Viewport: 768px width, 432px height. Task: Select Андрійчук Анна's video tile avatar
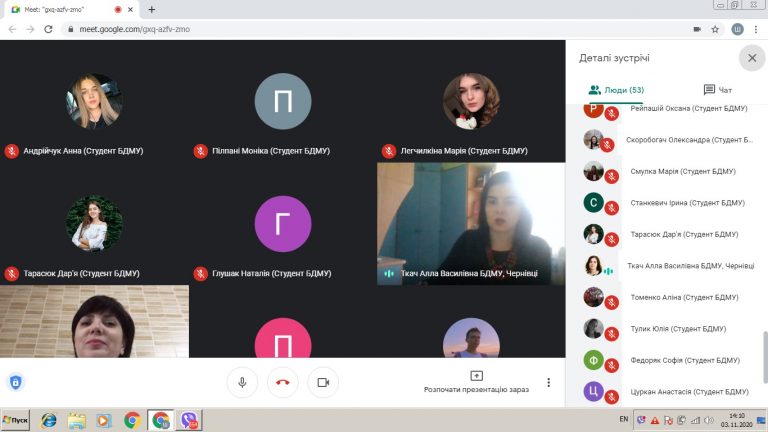[x=94, y=101]
